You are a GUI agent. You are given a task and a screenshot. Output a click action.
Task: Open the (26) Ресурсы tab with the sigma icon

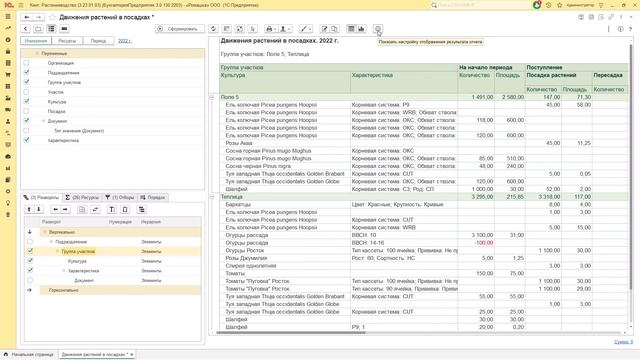82,198
